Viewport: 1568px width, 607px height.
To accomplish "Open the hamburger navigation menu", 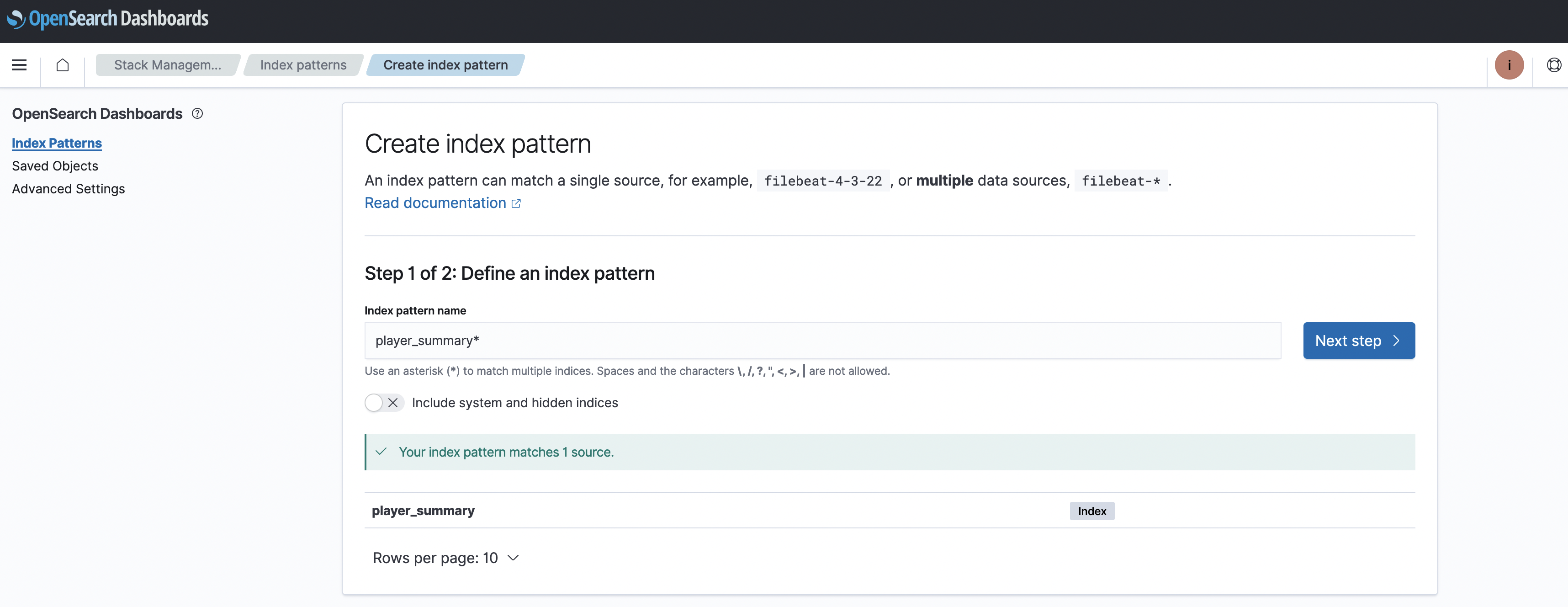I will coord(20,64).
